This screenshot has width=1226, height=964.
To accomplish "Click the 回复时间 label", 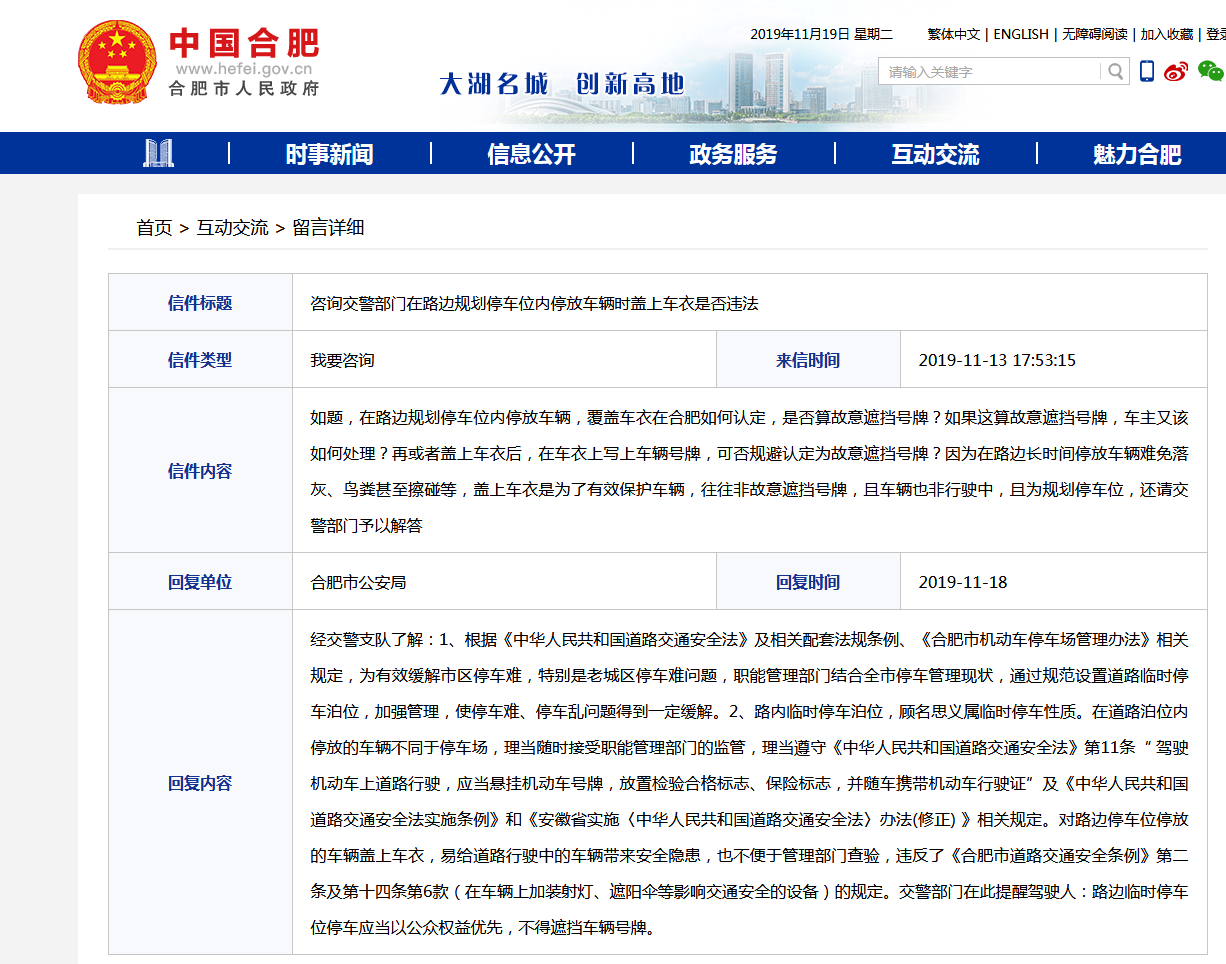I will [808, 582].
